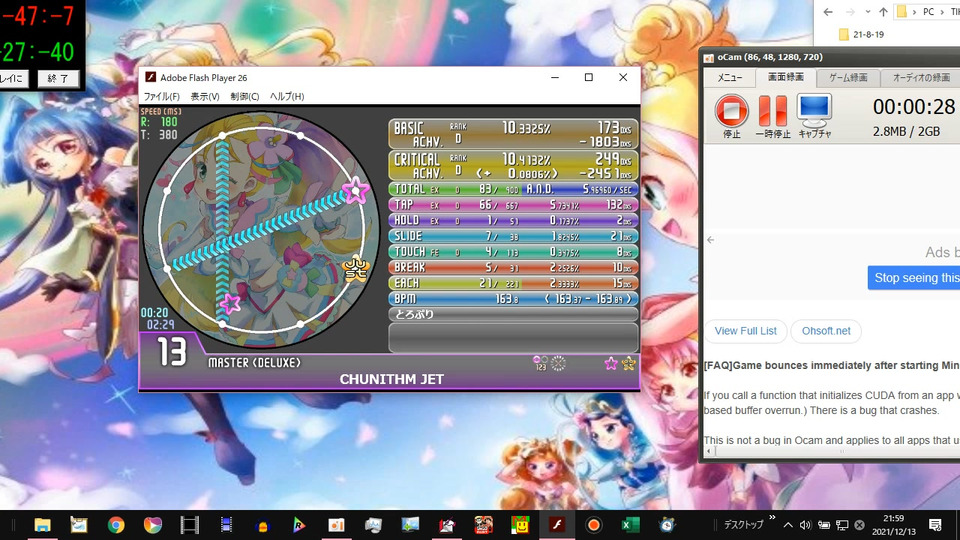Image resolution: width=960 pixels, height=540 pixels.
Task: Click the MASTER (DELUXE) difficulty label
Action: [x=254, y=362]
